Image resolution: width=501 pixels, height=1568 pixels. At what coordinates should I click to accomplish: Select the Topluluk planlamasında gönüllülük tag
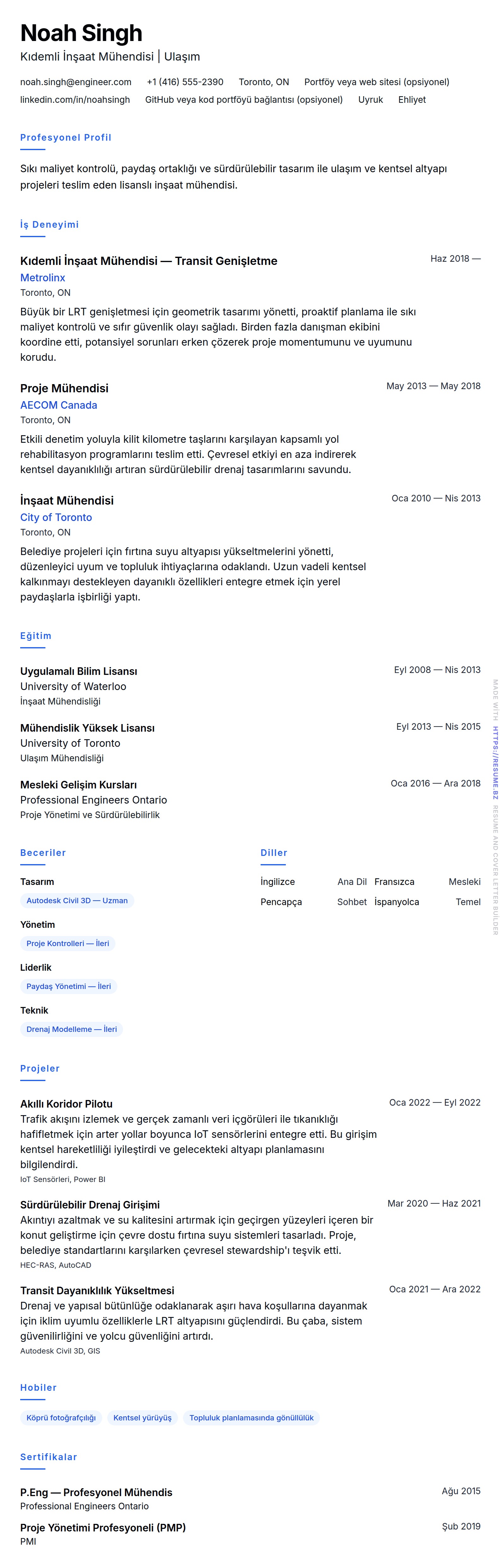(251, 1418)
